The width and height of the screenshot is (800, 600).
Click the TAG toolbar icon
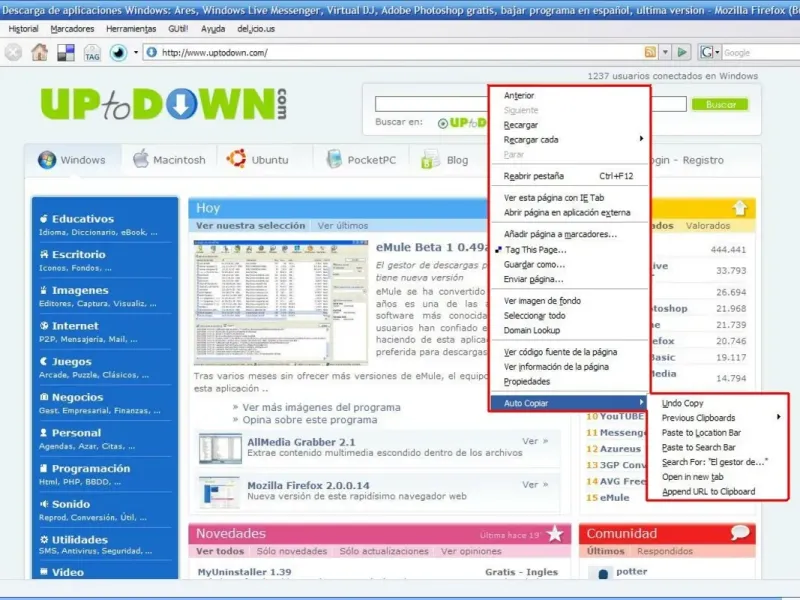point(92,53)
